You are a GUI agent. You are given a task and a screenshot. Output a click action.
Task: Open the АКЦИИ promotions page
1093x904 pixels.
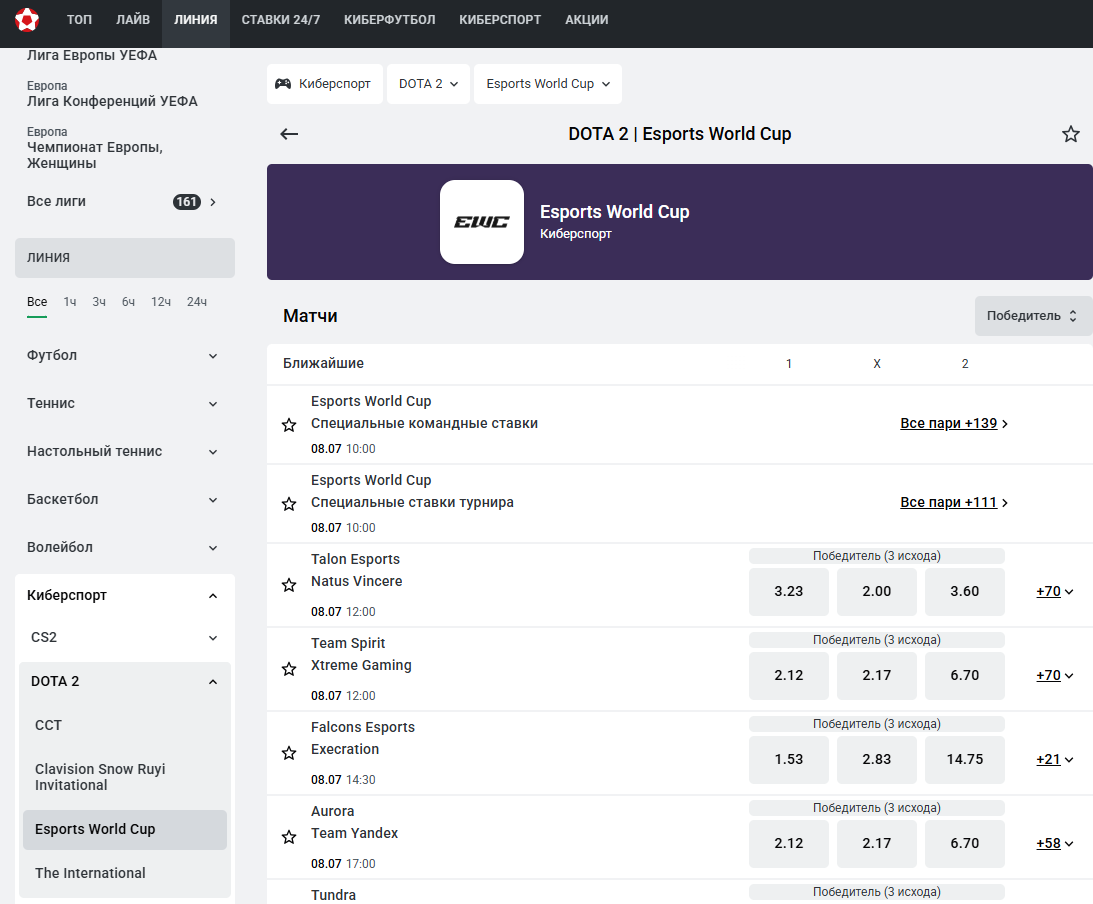point(587,20)
